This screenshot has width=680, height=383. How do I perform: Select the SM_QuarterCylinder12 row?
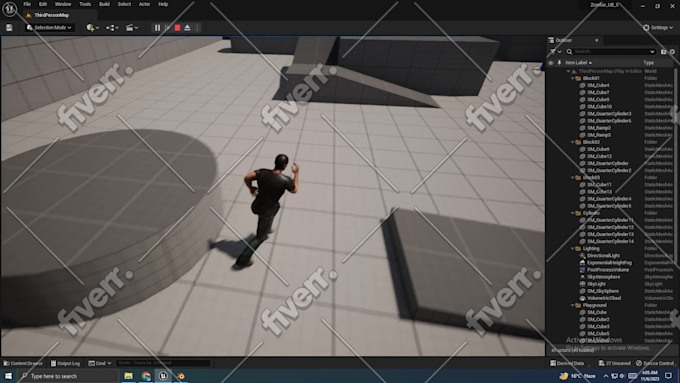(610, 227)
